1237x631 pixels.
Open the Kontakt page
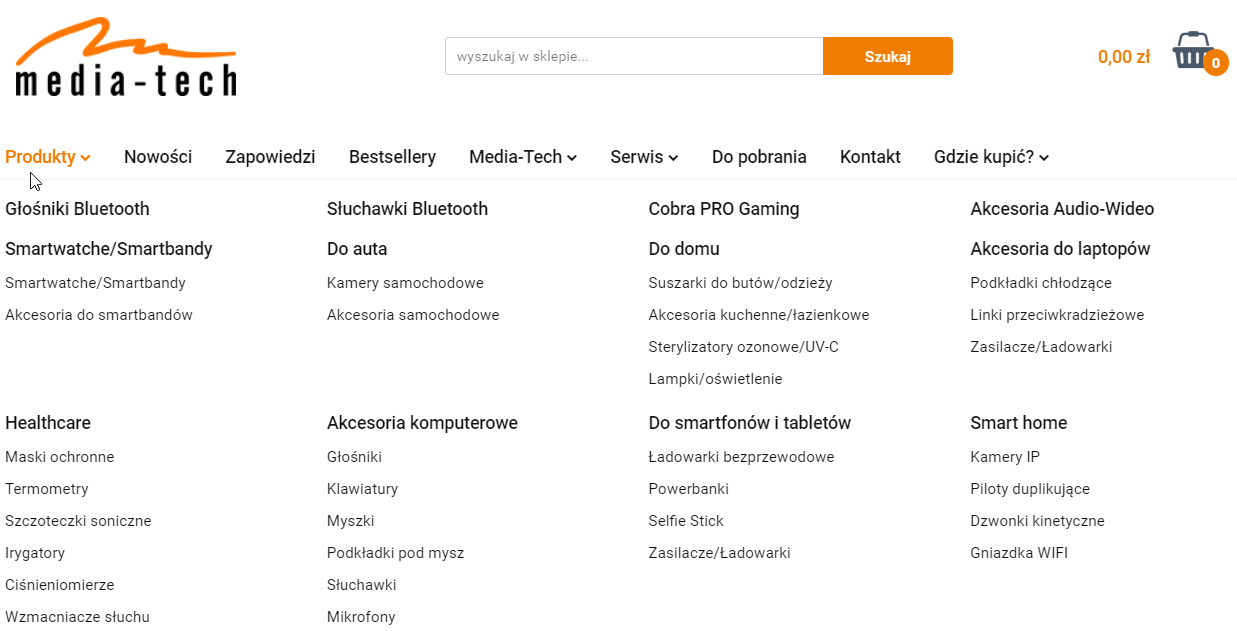pos(870,157)
